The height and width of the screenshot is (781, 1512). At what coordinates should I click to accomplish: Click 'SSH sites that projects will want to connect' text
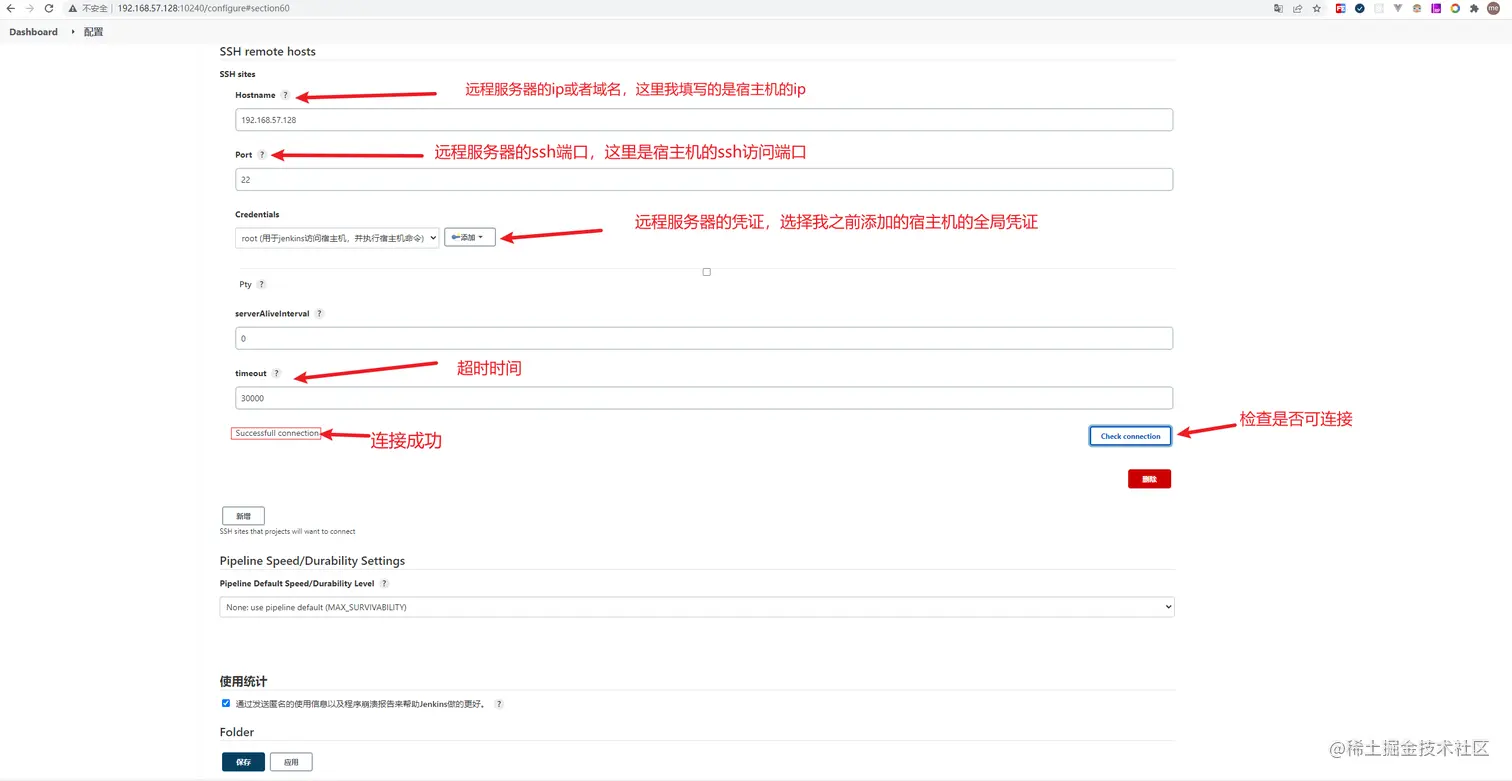coord(287,531)
